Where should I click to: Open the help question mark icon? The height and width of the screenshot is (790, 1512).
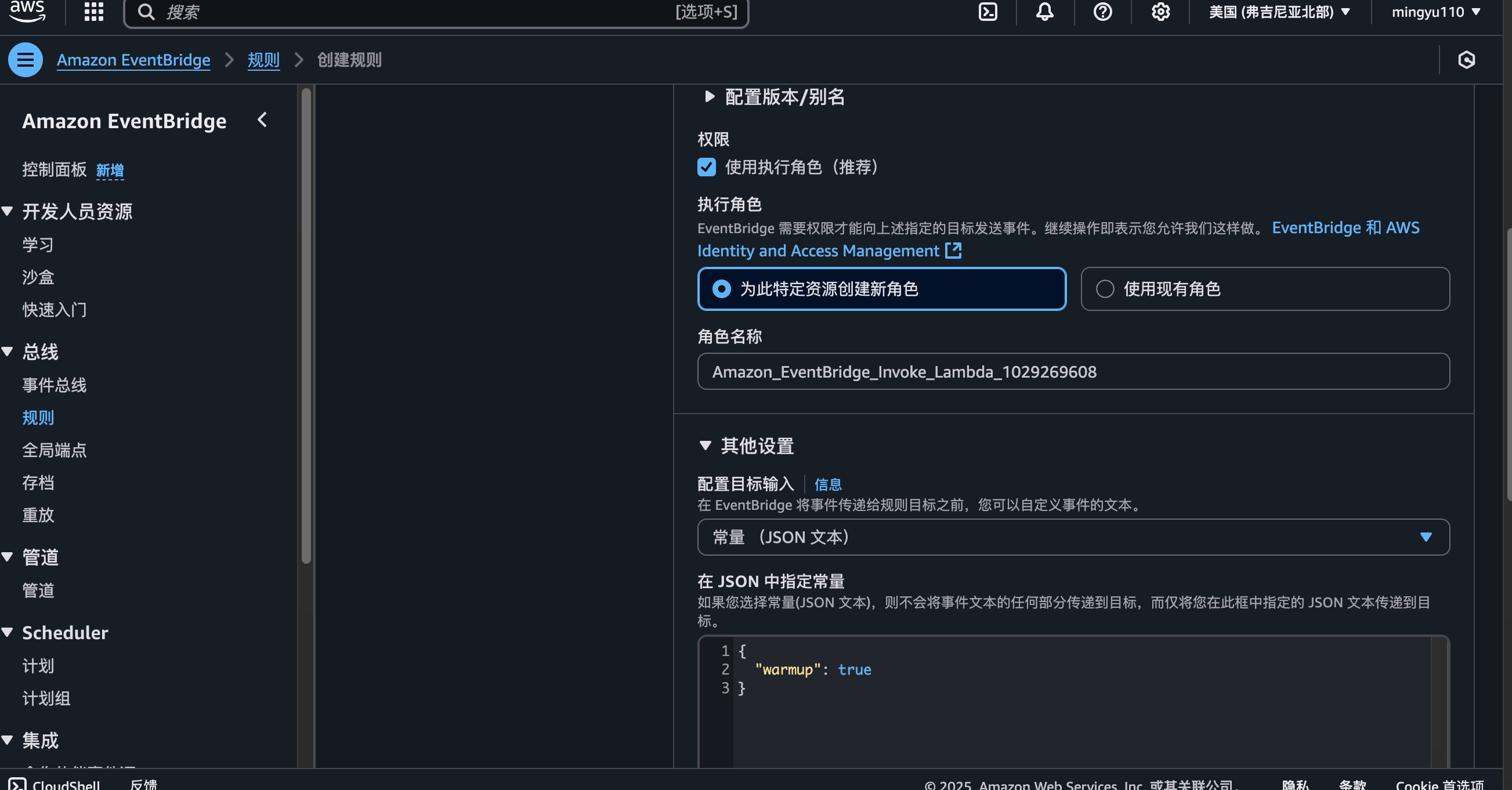click(1103, 12)
